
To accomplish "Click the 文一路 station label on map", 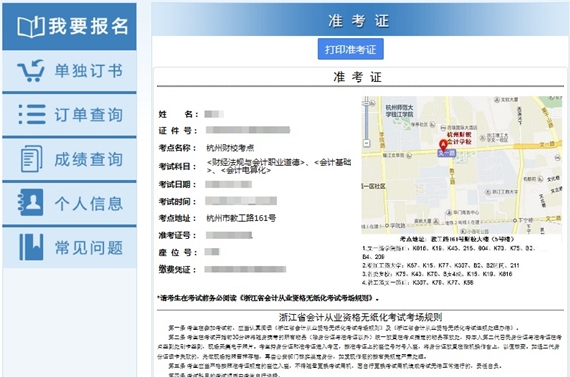I will 446,153.
